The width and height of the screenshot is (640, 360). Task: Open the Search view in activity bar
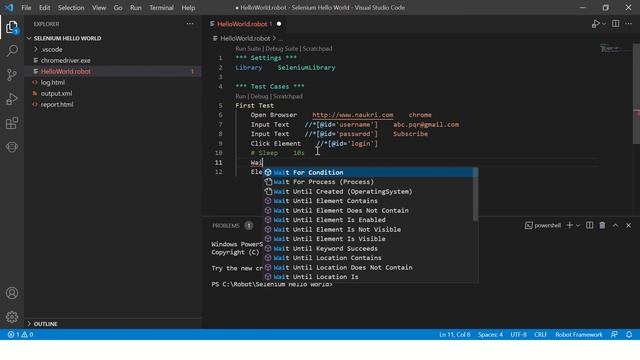pyautogui.click(x=12, y=51)
